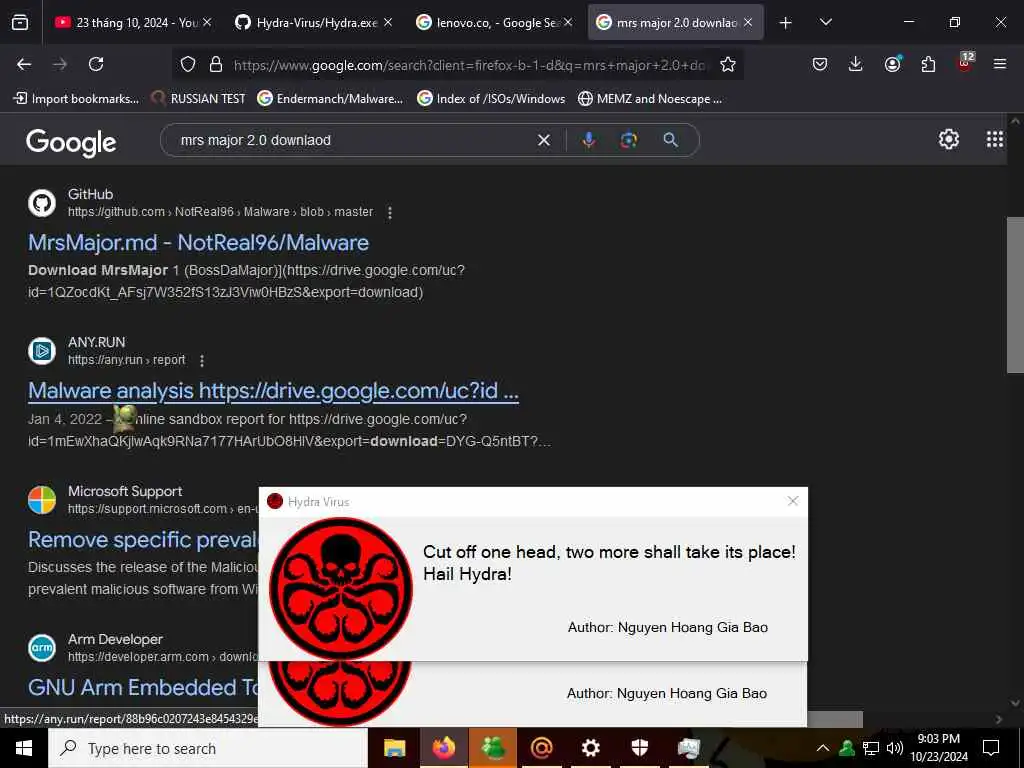
Task: Open the orange @ app on taskbar
Action: [541, 748]
